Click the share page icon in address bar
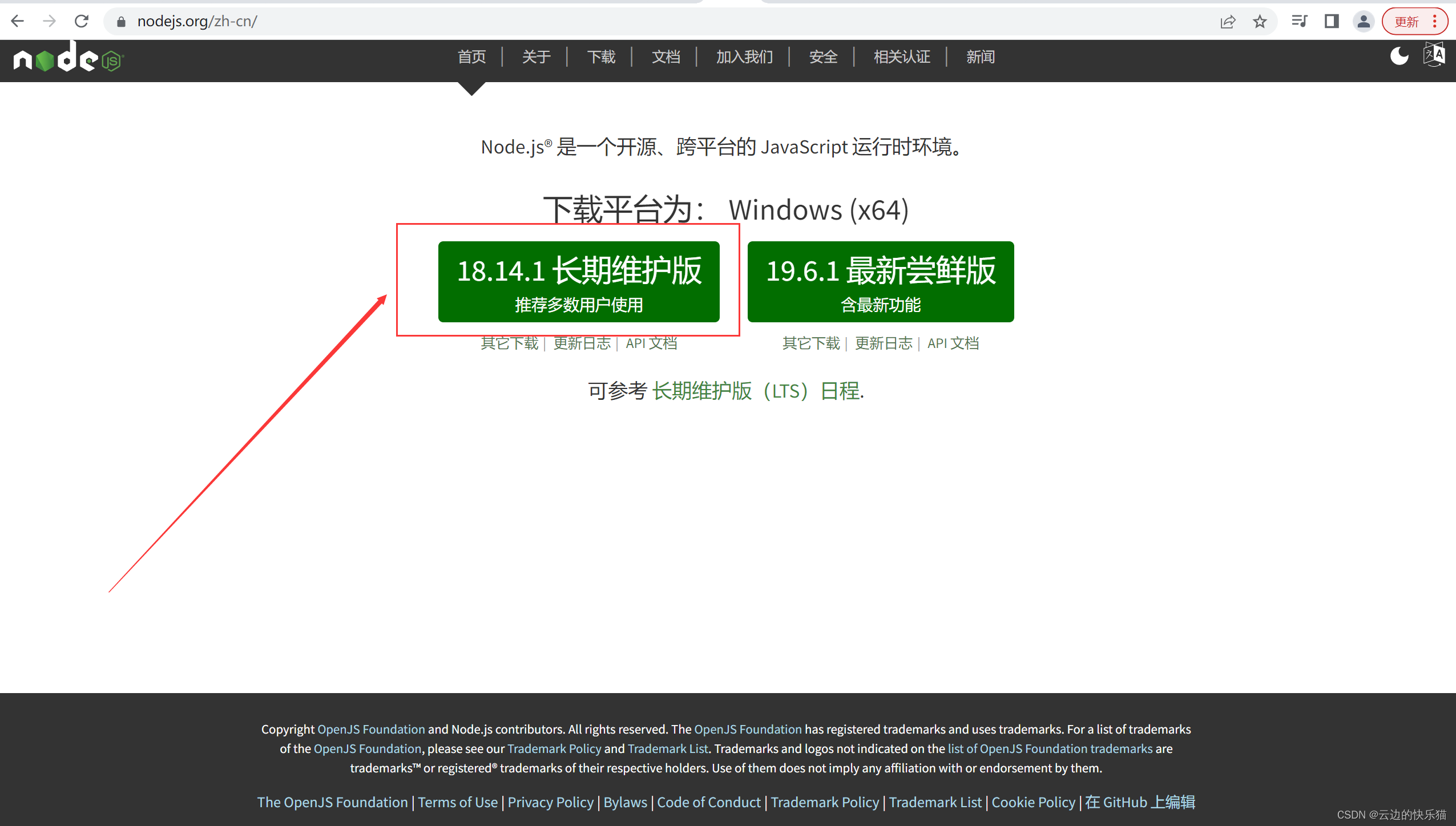Viewport: 1456px width, 826px height. (x=1228, y=22)
